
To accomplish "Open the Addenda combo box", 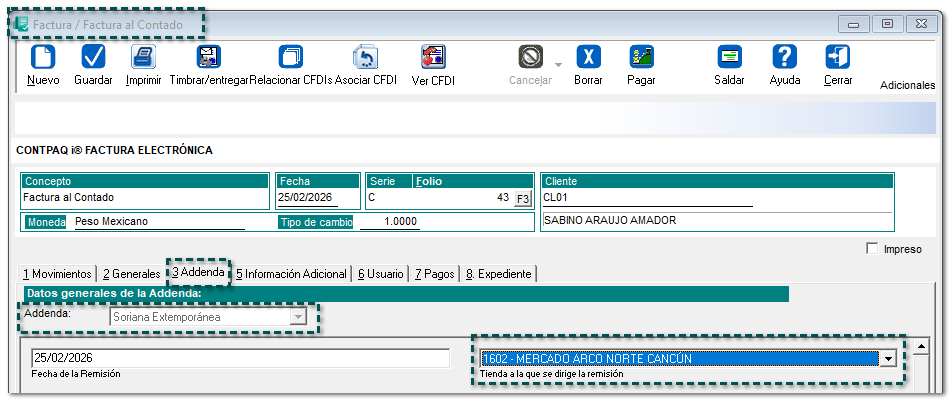I will [208, 317].
